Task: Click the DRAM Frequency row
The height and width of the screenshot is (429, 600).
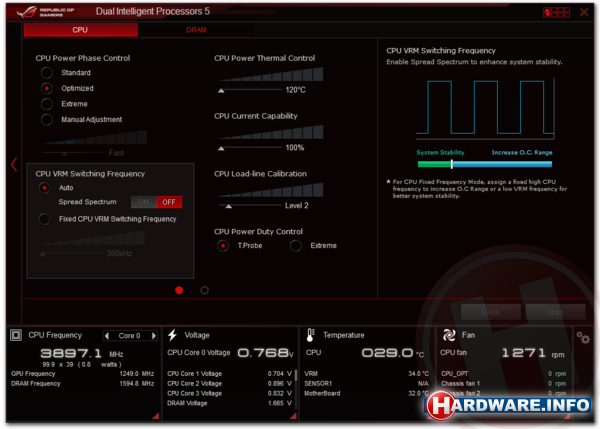Action: click(82, 384)
